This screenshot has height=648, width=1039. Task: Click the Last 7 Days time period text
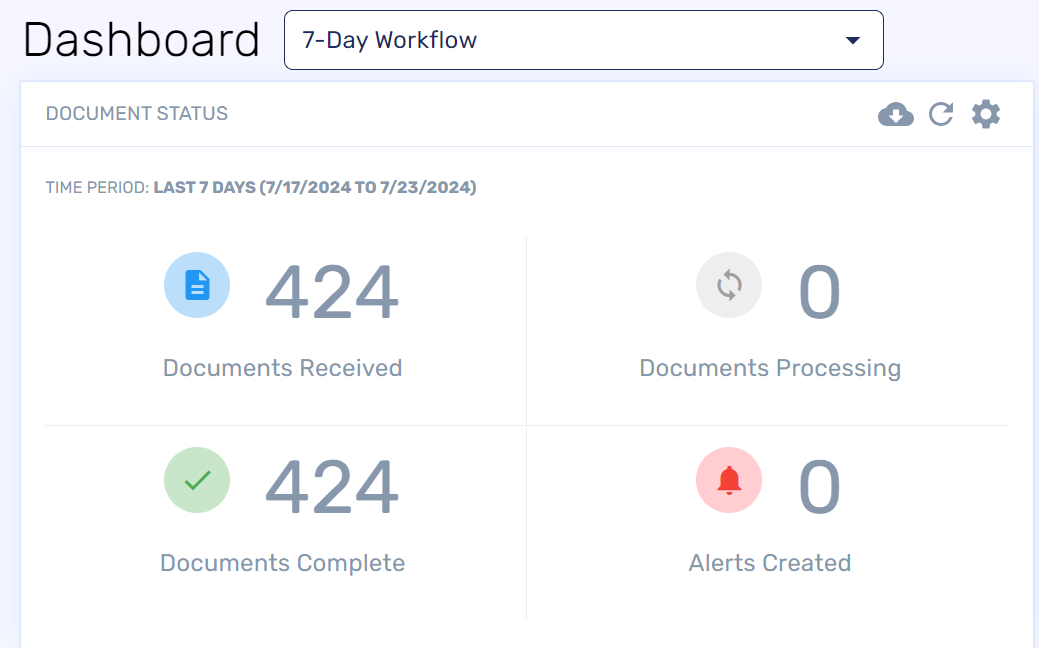pos(314,188)
